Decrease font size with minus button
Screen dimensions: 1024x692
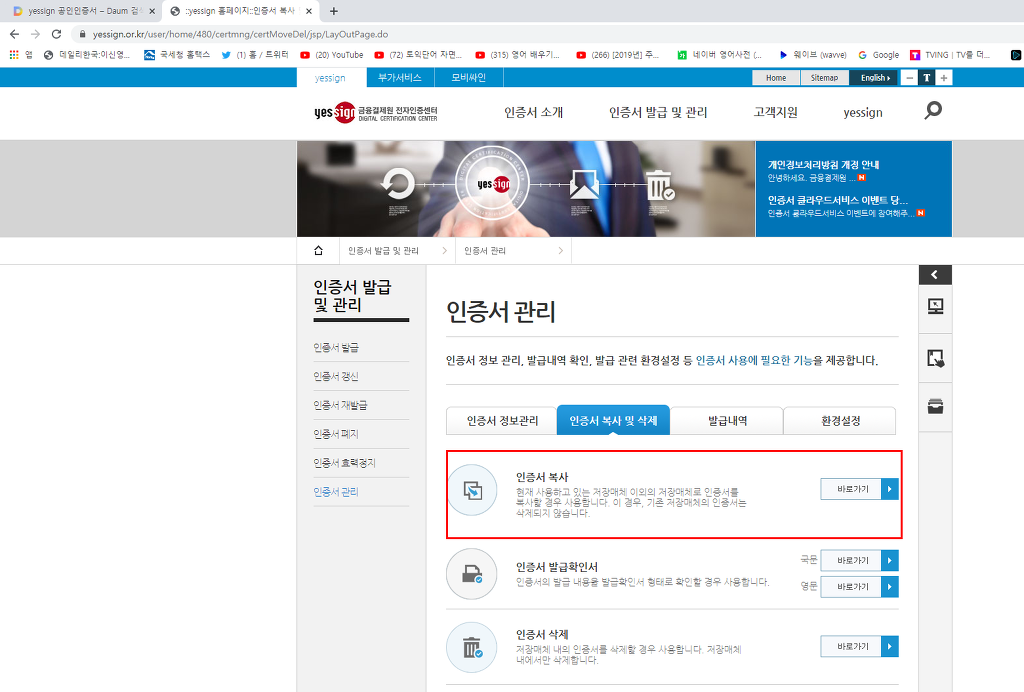pyautogui.click(x=909, y=77)
